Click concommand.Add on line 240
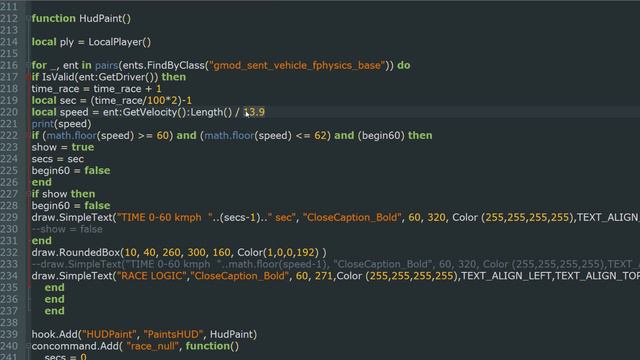640x360 pixels. 76,346
